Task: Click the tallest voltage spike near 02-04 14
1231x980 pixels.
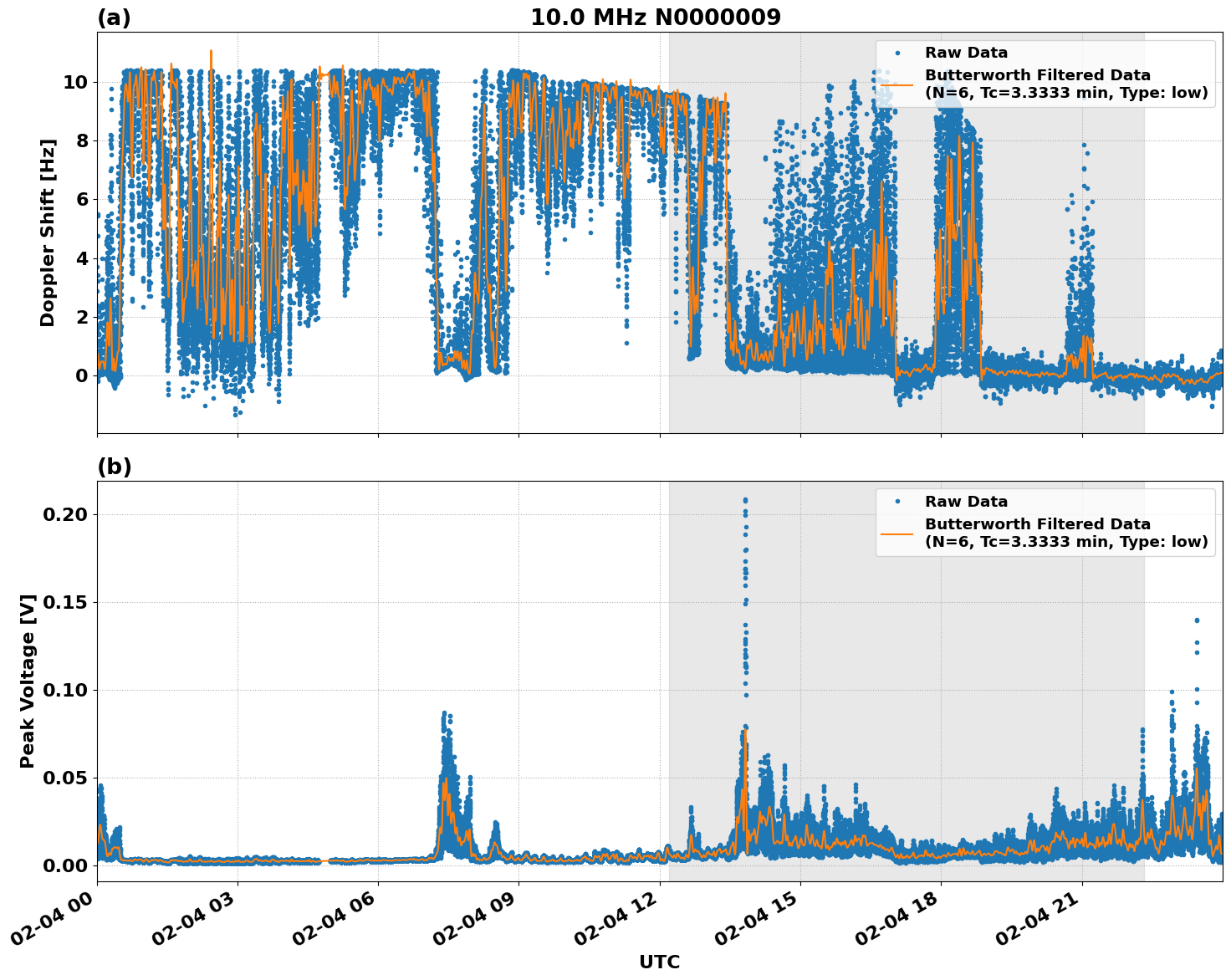Action: 745,502
